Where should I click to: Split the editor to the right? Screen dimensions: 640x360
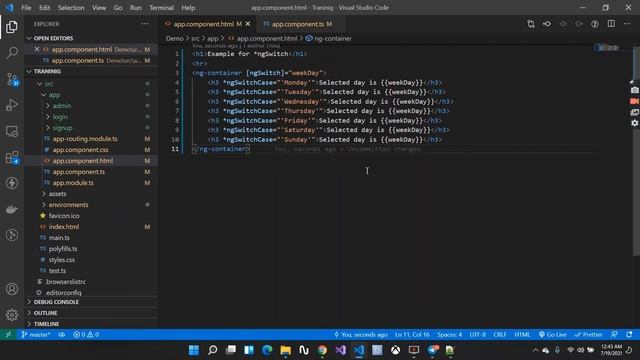[611, 24]
